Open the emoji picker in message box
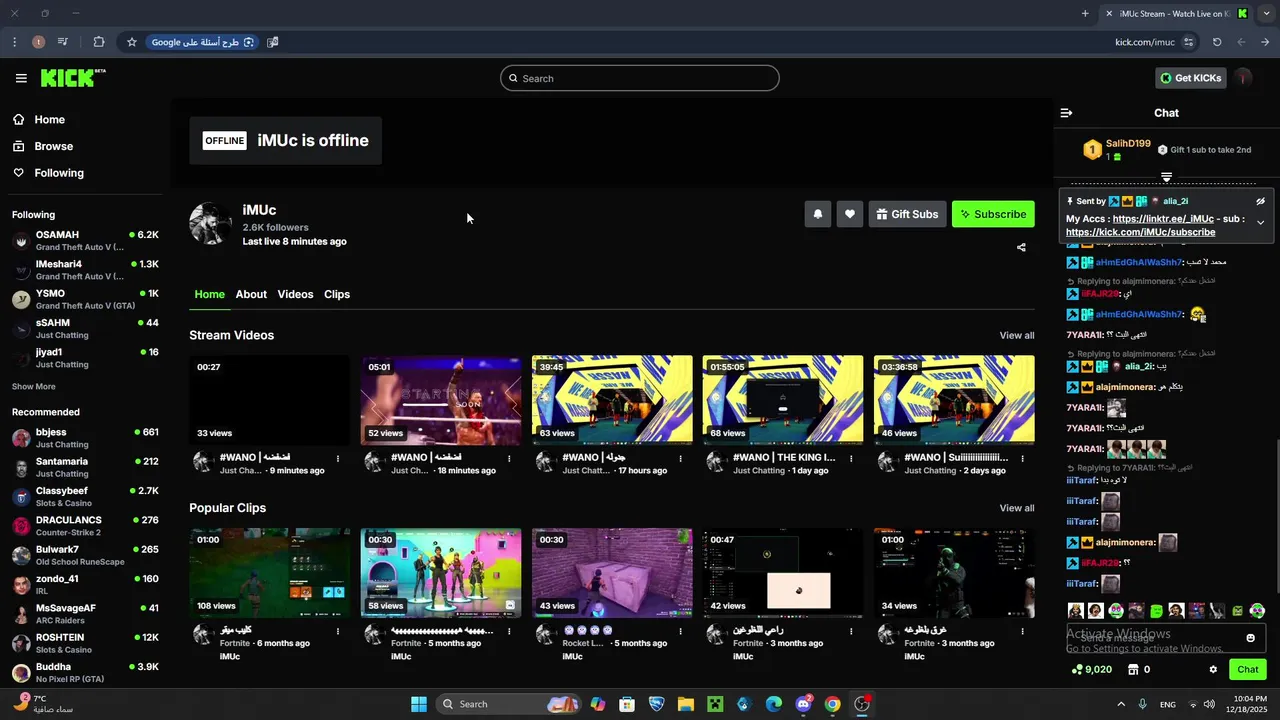The height and width of the screenshot is (720, 1280). pos(1250,638)
